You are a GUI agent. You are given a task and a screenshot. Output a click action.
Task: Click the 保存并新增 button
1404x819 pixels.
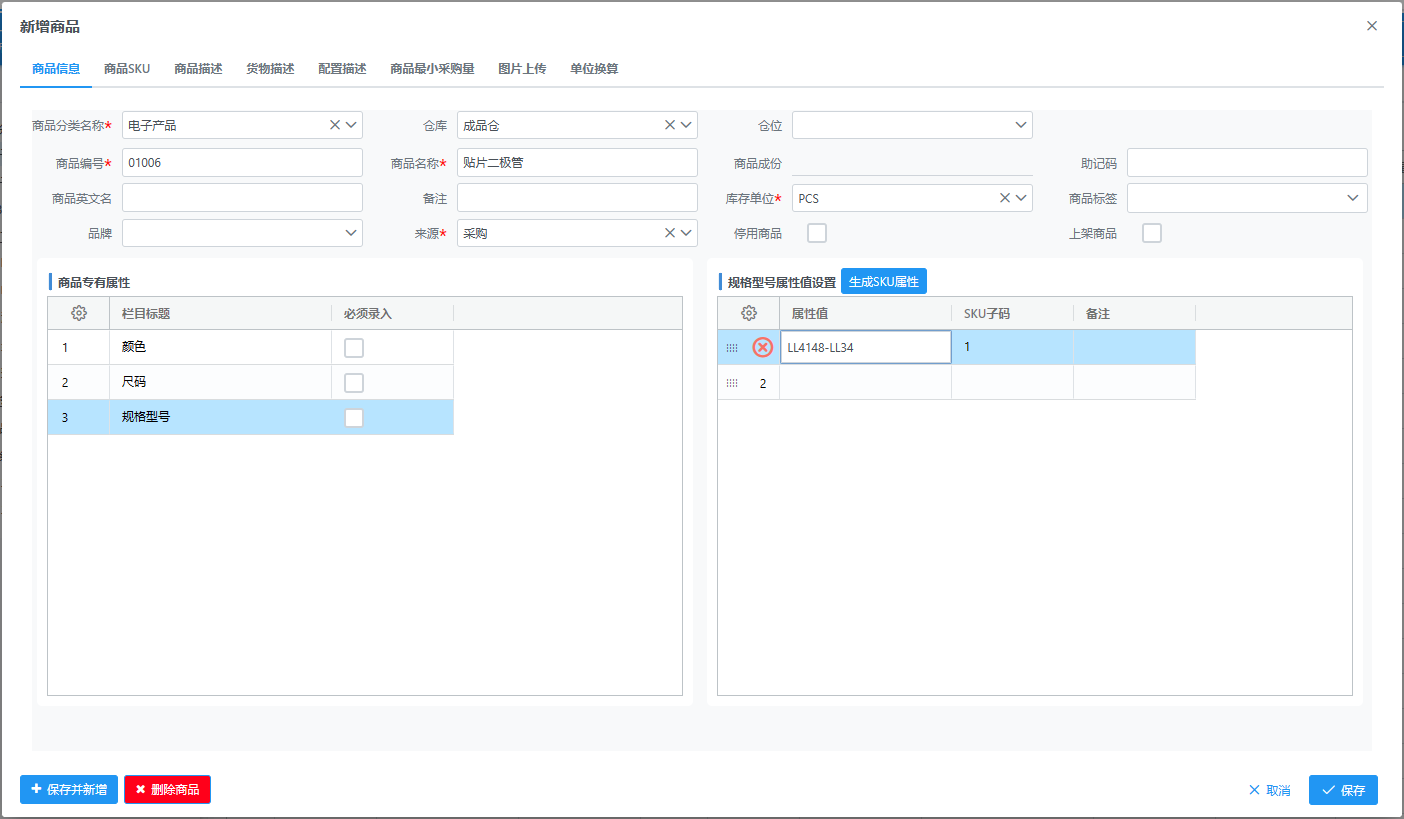(69, 790)
